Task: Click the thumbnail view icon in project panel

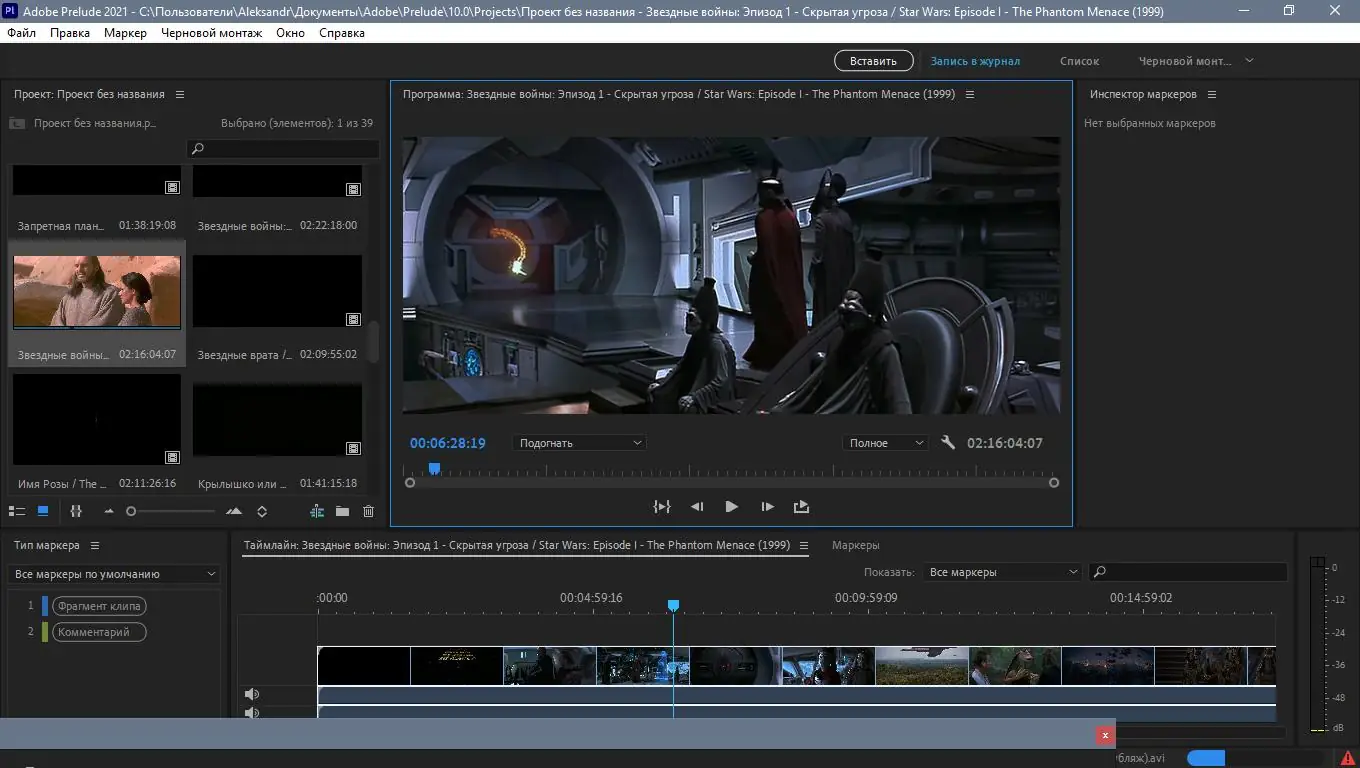Action: click(43, 511)
